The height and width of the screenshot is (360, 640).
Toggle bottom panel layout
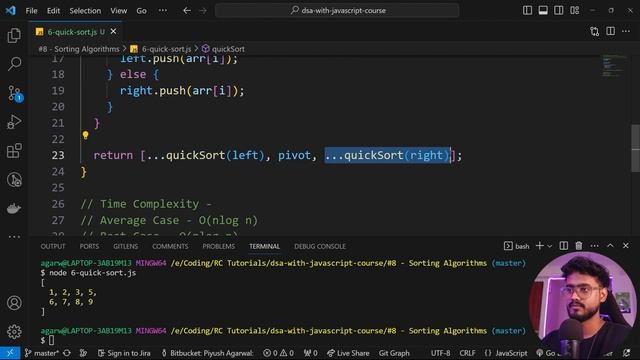pos(543,10)
